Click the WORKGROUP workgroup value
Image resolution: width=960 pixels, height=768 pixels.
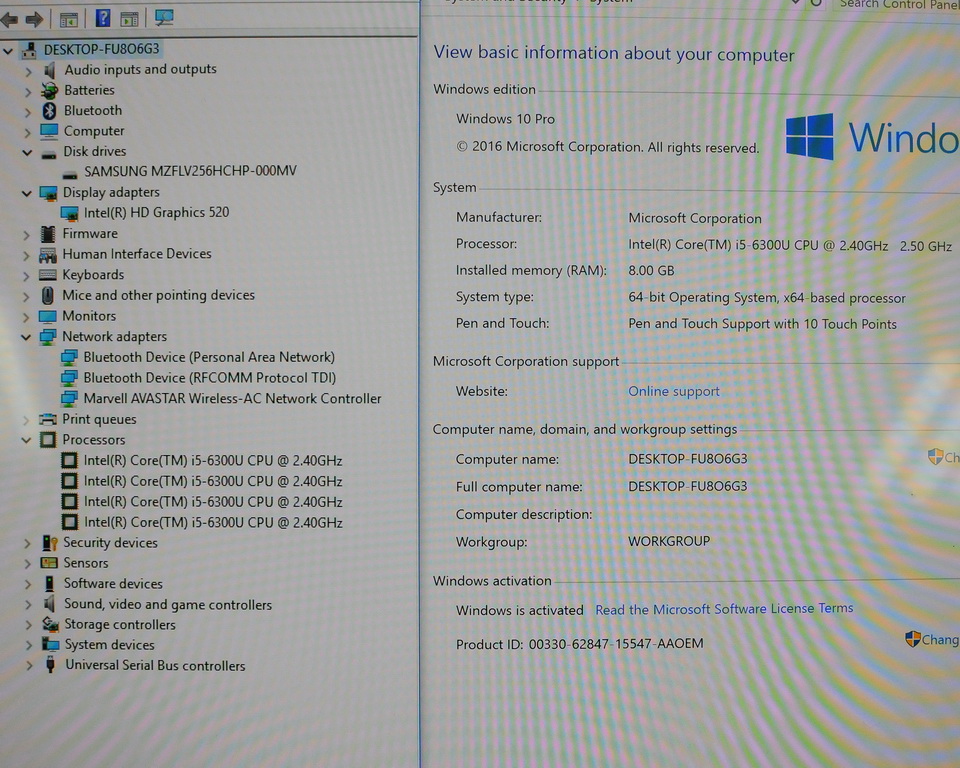tap(669, 541)
